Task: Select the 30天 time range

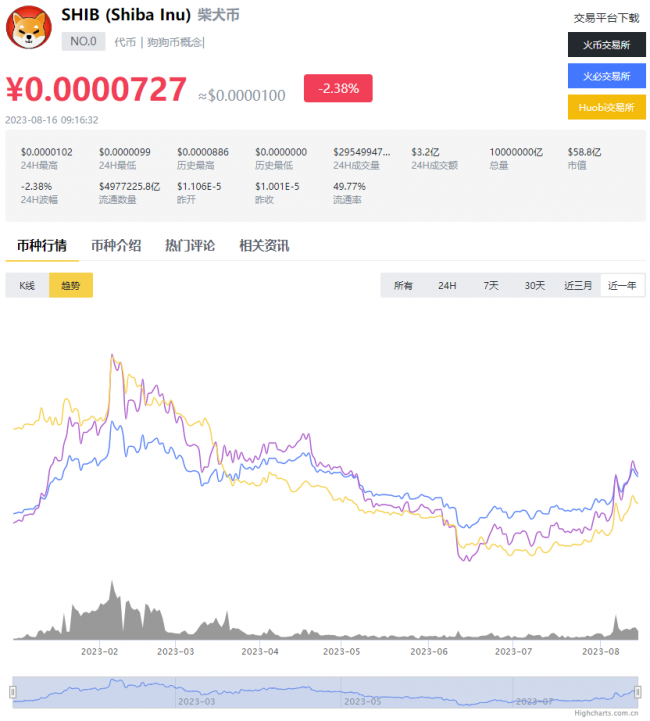Action: (x=535, y=286)
